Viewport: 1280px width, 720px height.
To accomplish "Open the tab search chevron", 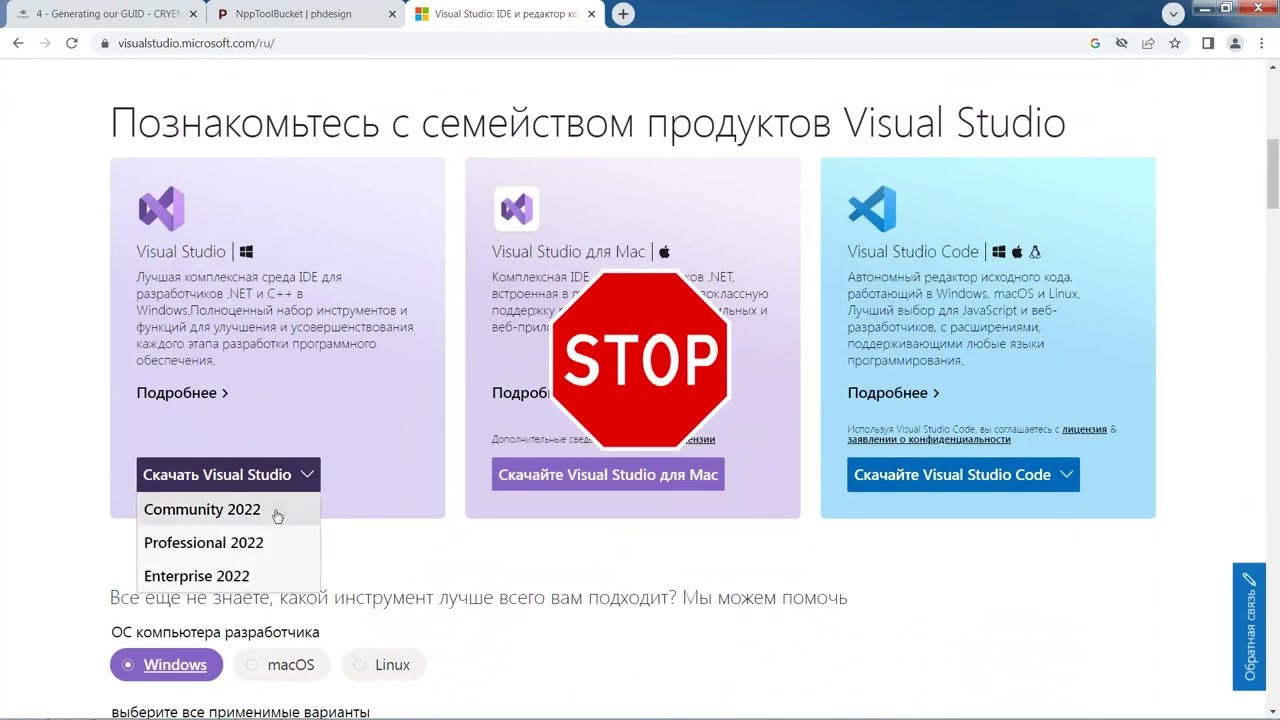I will 1174,14.
